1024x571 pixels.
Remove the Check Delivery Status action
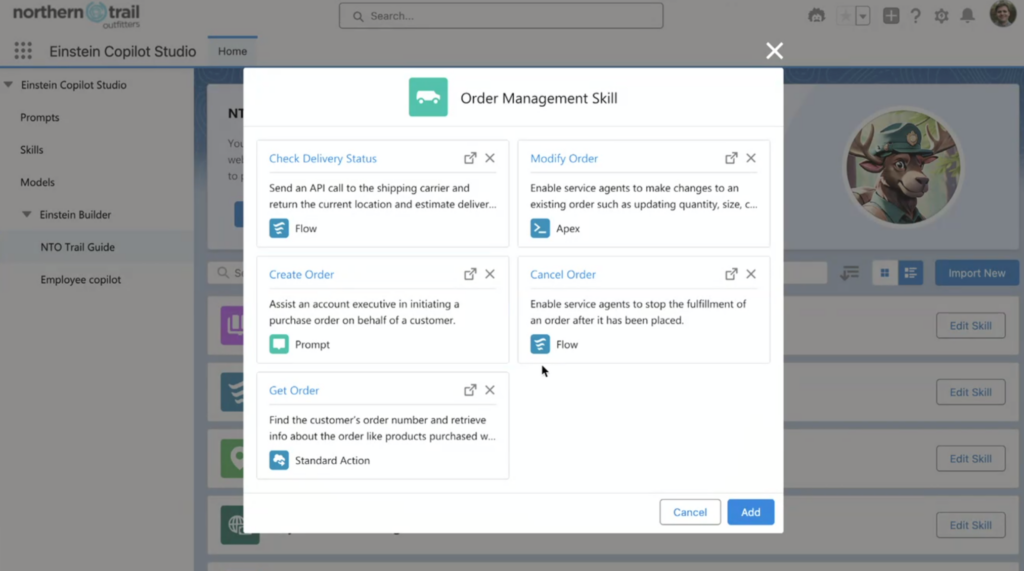pos(490,158)
